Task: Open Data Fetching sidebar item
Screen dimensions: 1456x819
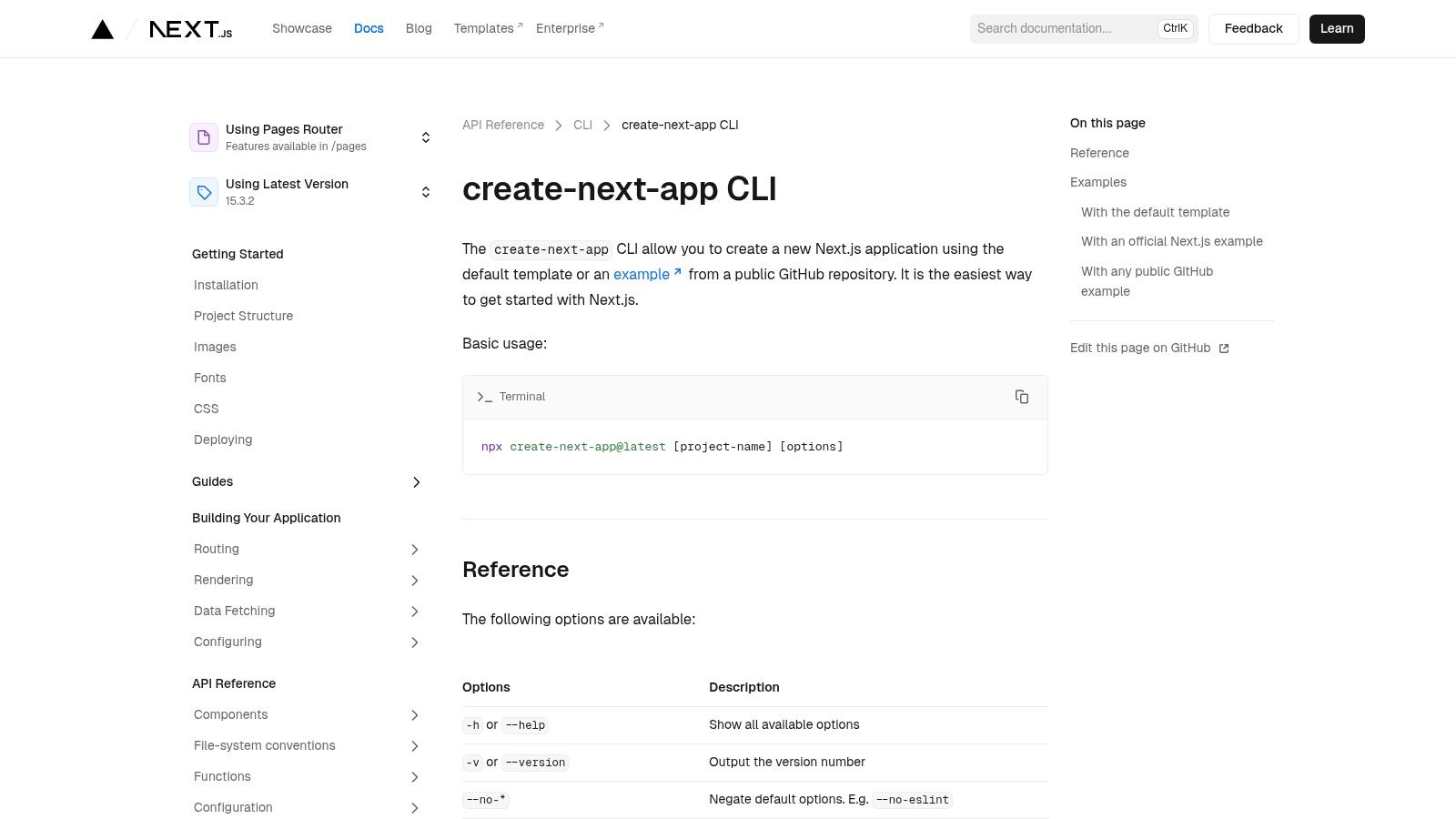Action: coord(234,611)
